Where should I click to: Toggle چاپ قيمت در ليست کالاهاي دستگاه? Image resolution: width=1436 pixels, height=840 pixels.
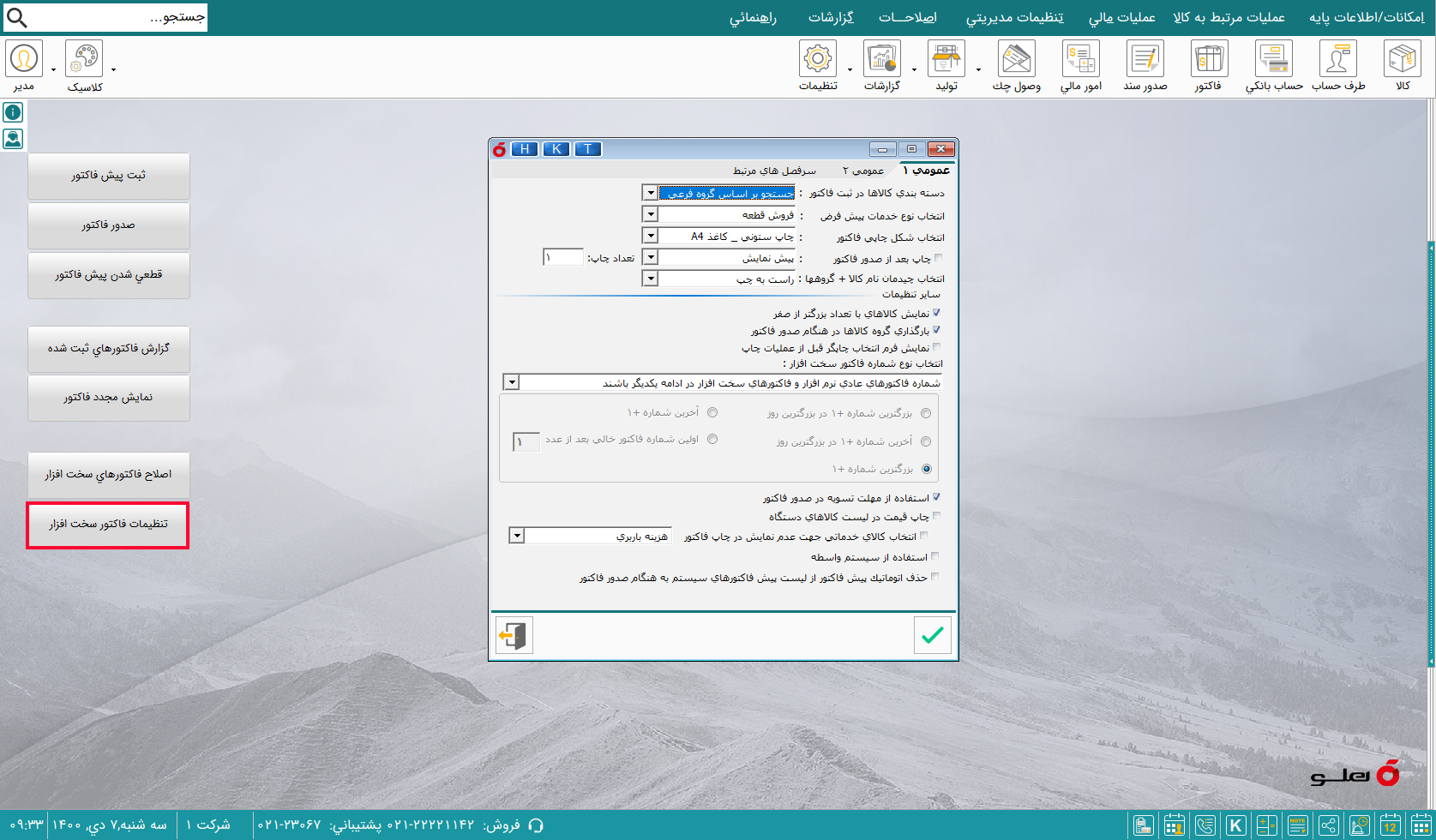click(936, 516)
